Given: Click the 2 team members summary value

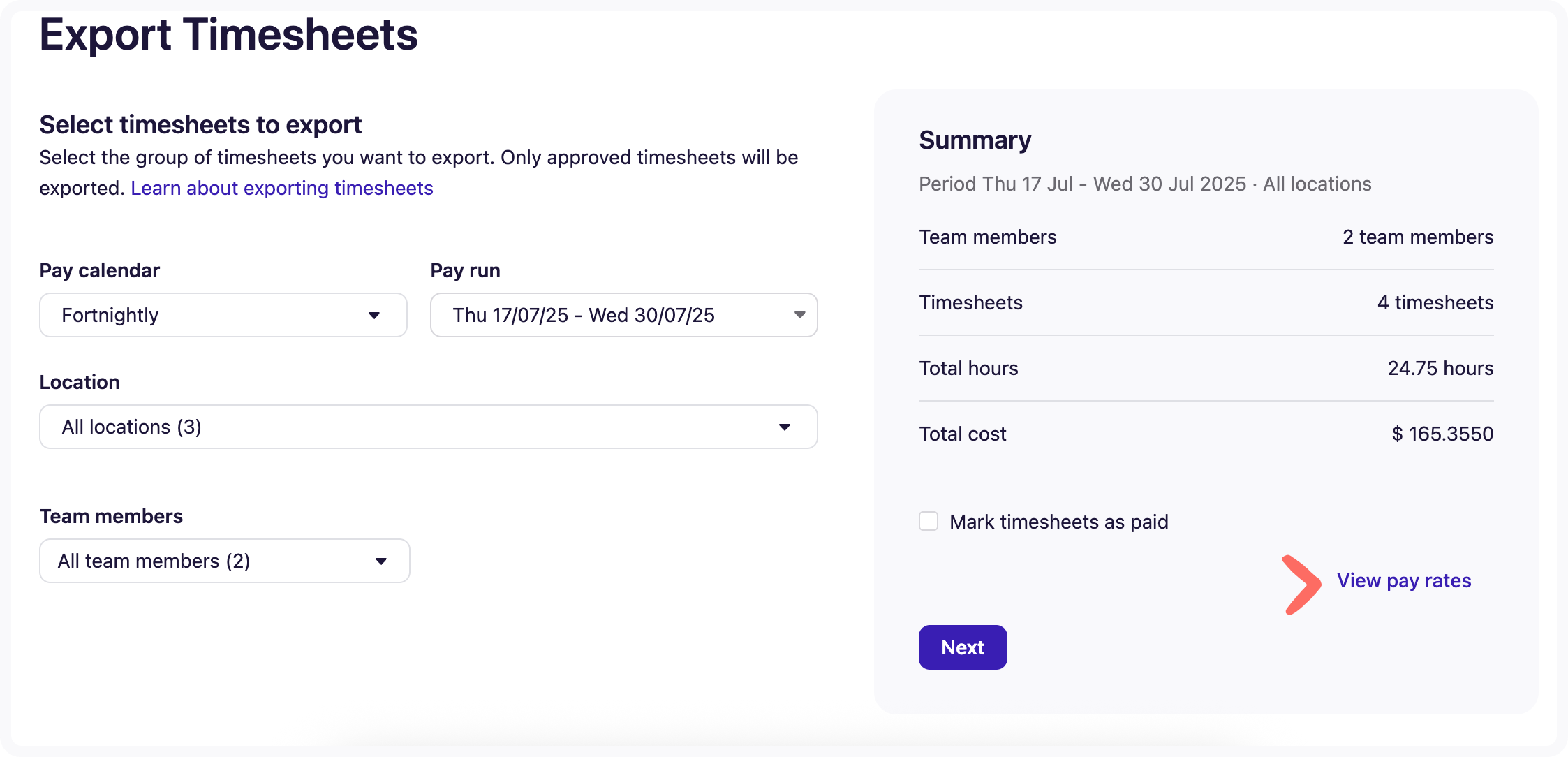Looking at the screenshot, I should click(x=1417, y=237).
